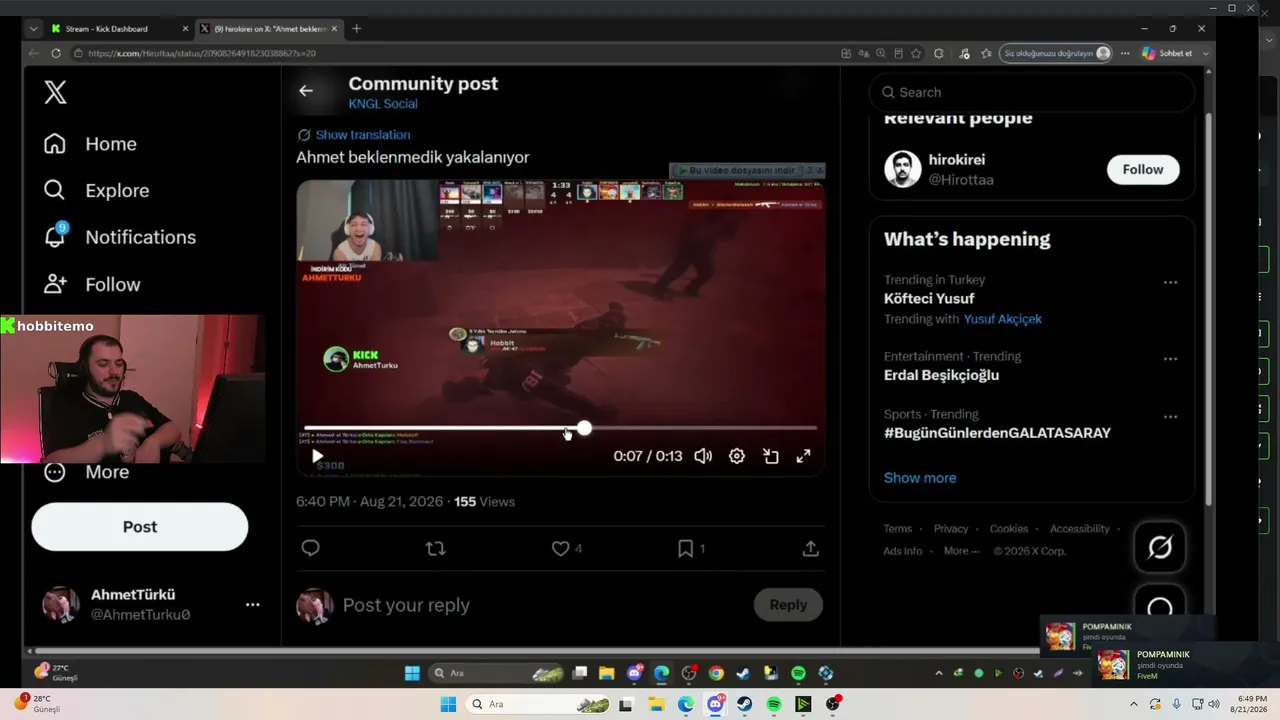
Task: Open the Ads Info footer link
Action: click(903, 551)
